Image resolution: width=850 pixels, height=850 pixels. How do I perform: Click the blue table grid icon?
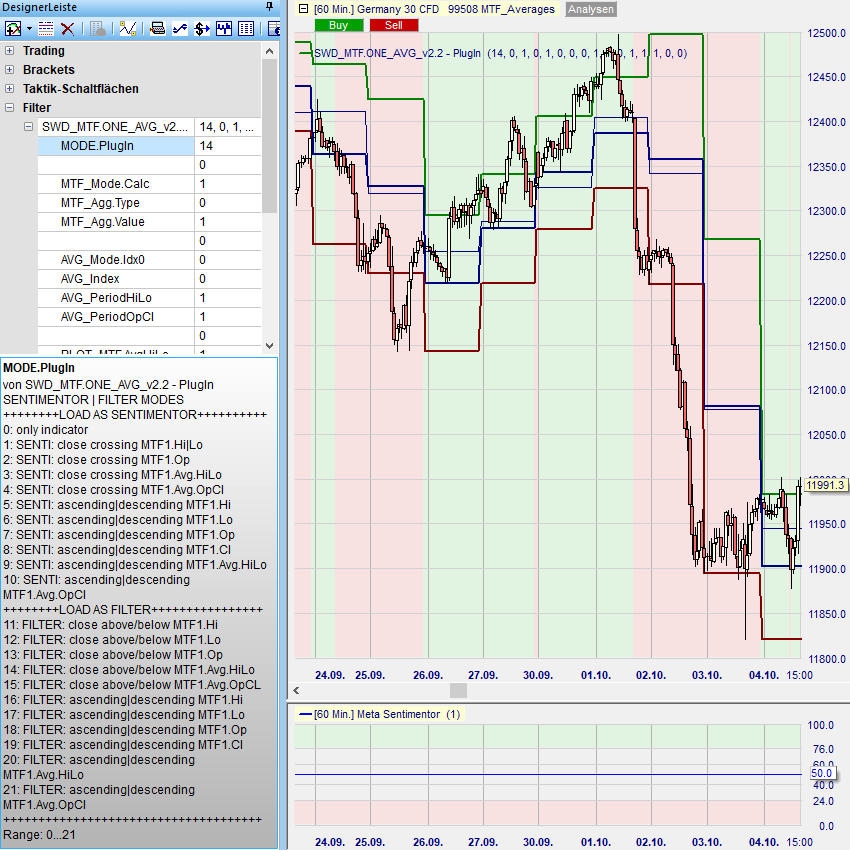click(x=246, y=28)
